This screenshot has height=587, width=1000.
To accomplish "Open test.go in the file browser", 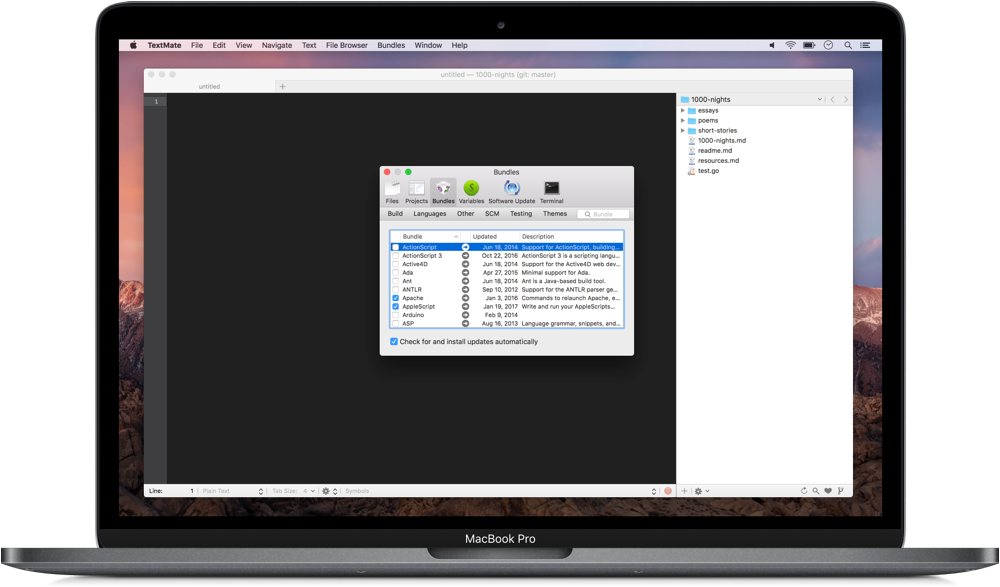I will click(x=708, y=171).
